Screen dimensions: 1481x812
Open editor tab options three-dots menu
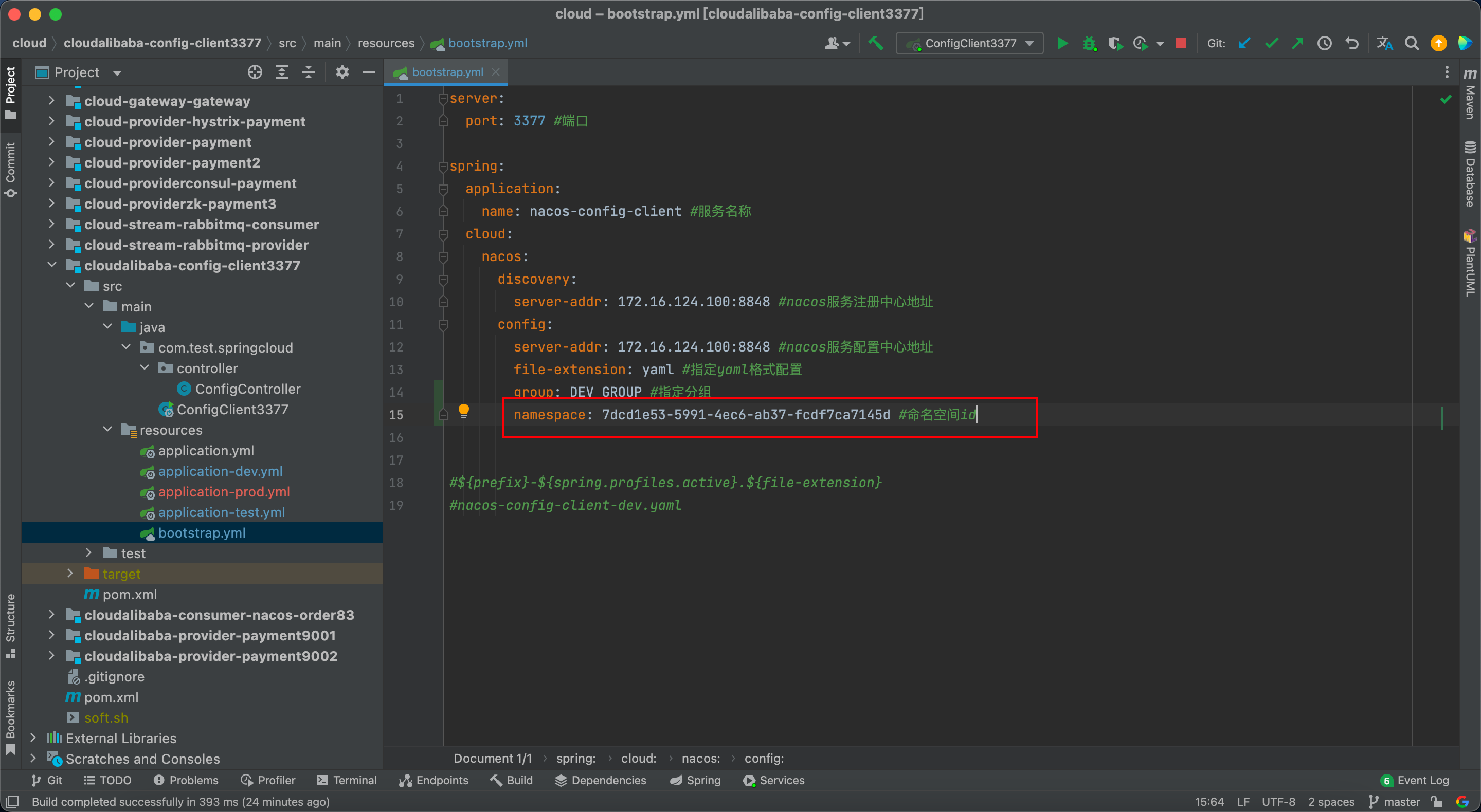(1447, 72)
